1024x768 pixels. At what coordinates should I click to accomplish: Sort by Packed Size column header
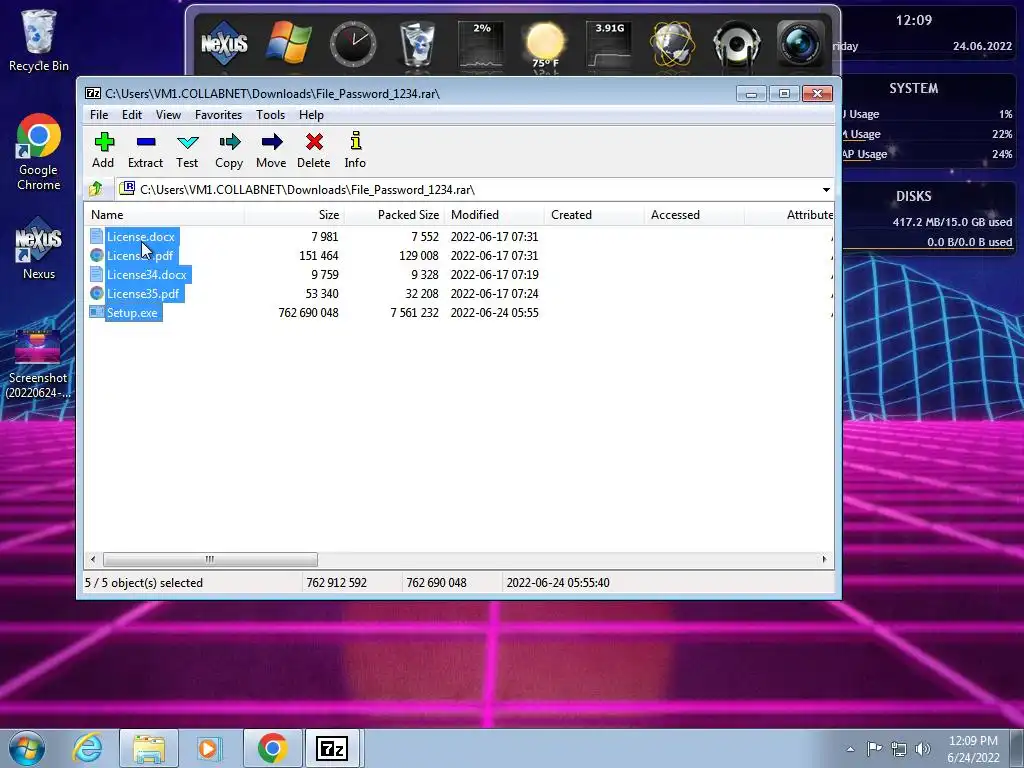click(x=394, y=215)
